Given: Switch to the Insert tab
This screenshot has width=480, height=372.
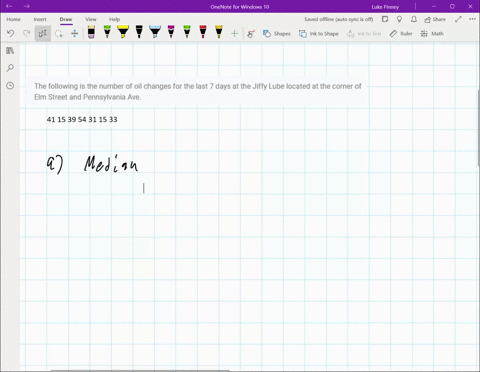Looking at the screenshot, I should pos(40,19).
